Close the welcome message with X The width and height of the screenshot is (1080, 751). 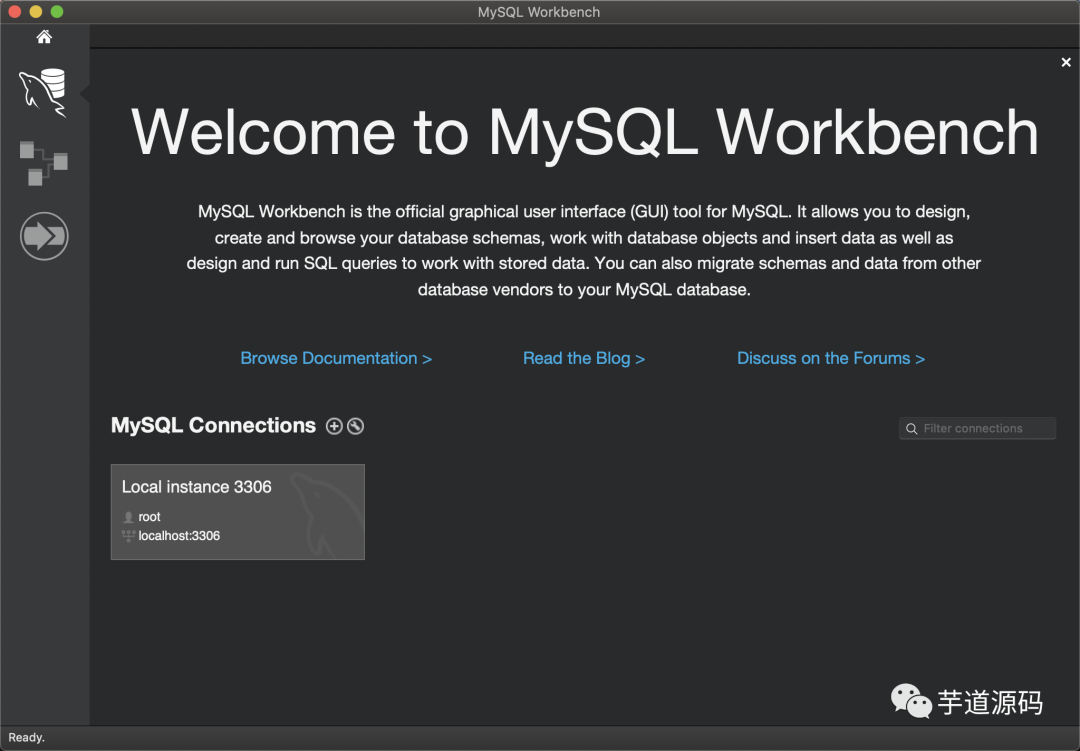[1066, 63]
